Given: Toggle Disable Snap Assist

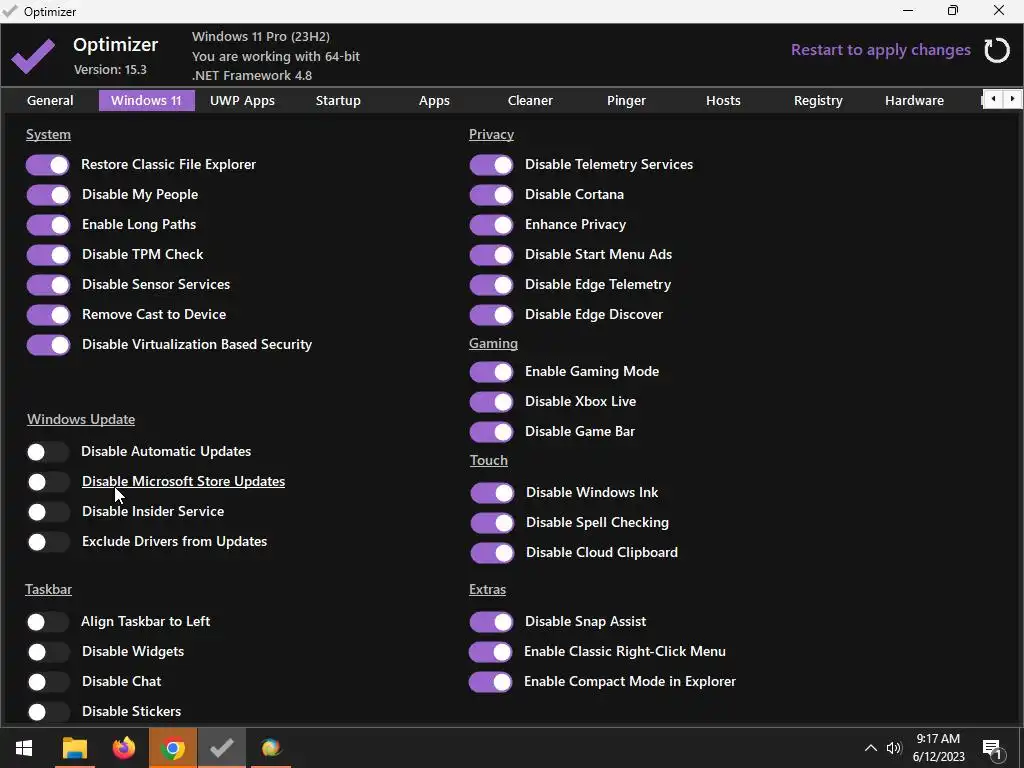Looking at the screenshot, I should pos(491,622).
